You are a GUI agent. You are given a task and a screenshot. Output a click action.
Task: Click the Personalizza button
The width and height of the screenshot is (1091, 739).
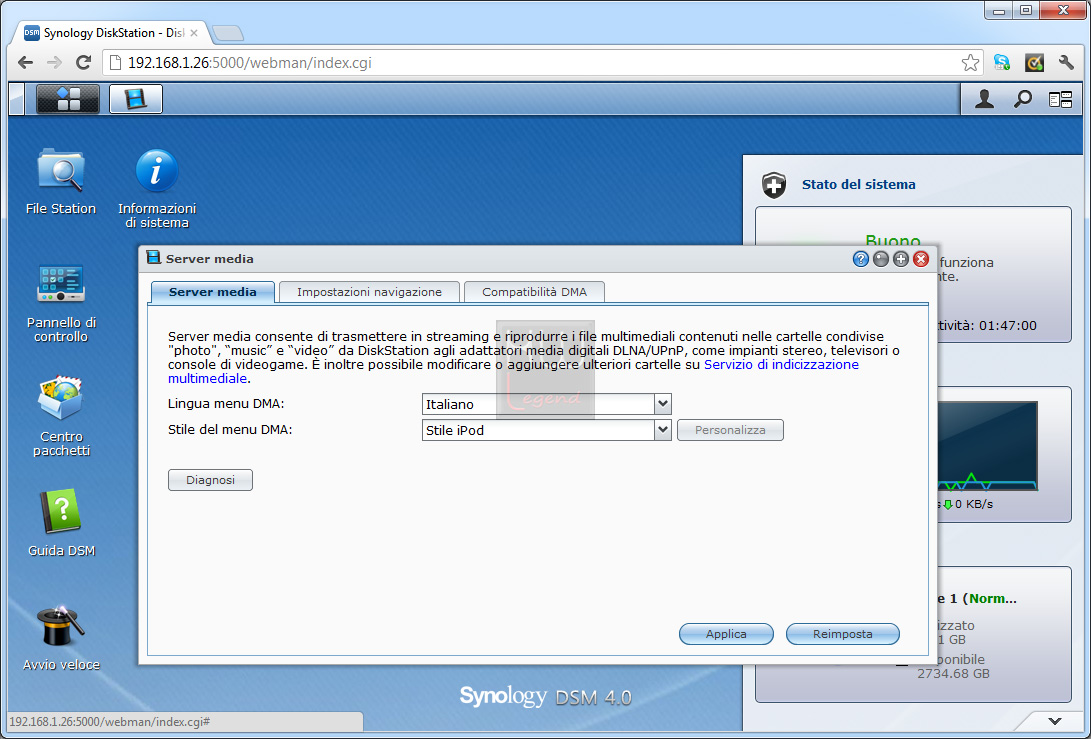pyautogui.click(x=730, y=430)
